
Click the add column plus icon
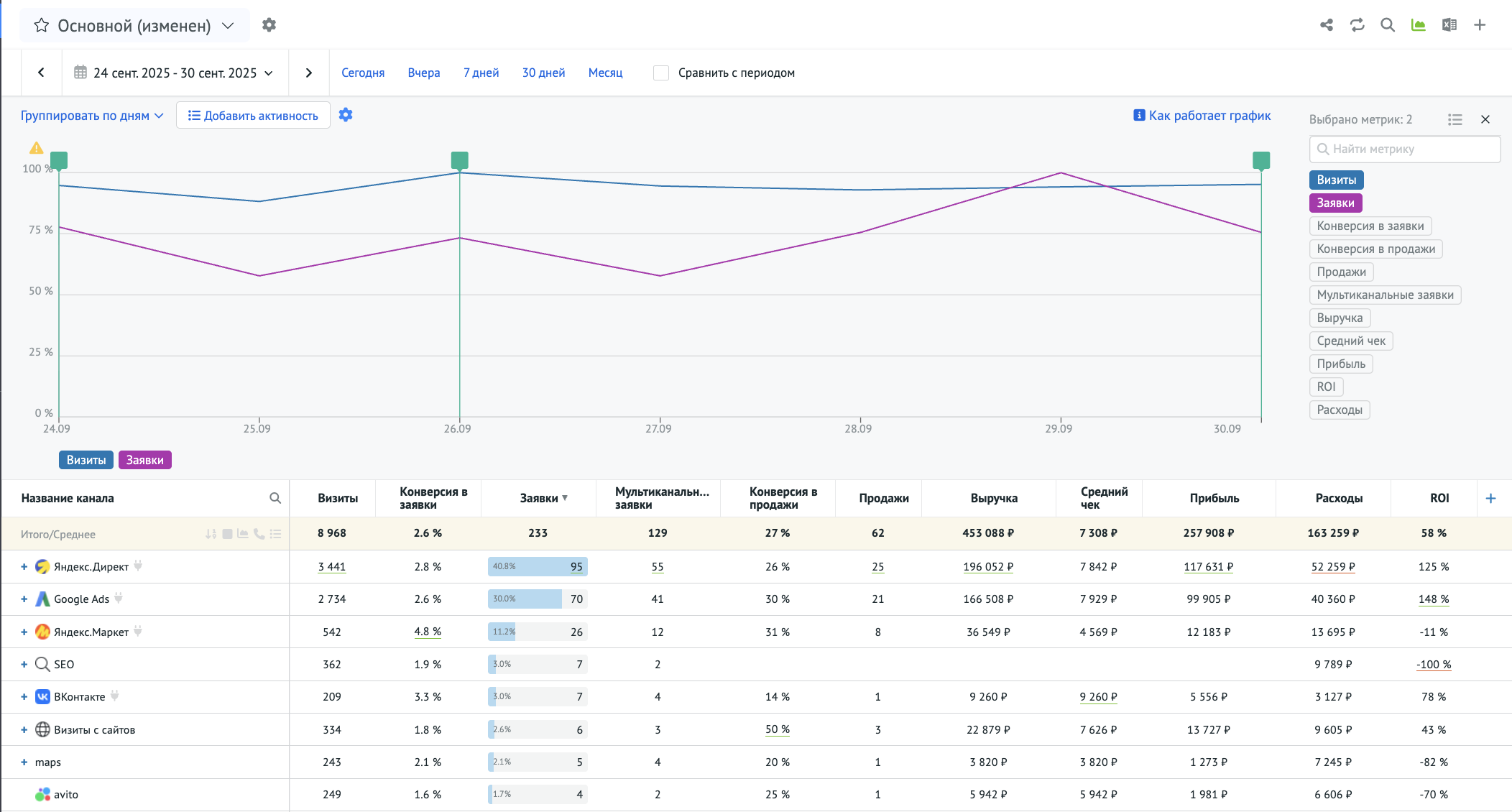pyautogui.click(x=1490, y=498)
